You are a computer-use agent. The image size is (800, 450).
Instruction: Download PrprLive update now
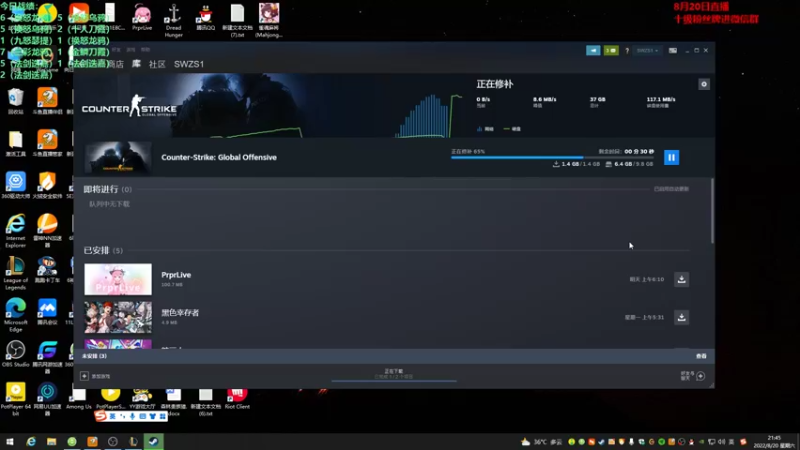681,279
